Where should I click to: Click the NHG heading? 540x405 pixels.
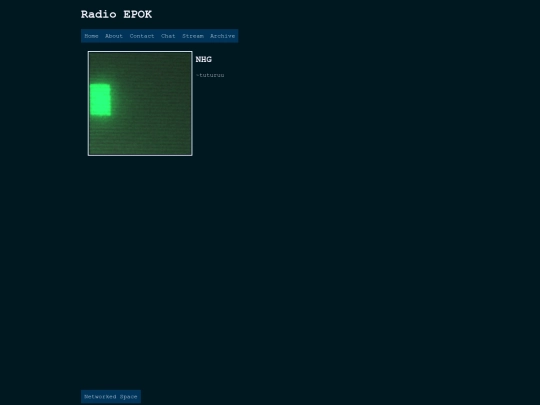click(204, 59)
